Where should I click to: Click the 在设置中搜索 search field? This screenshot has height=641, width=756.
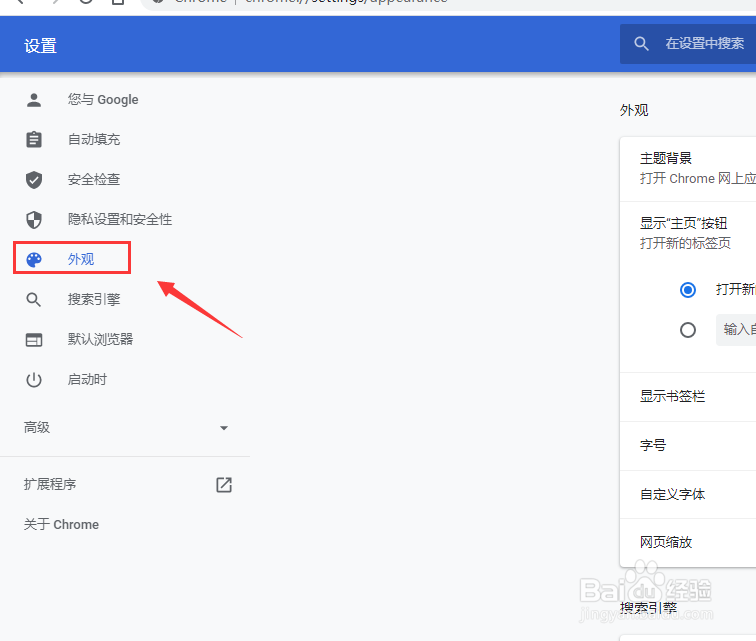pos(688,43)
